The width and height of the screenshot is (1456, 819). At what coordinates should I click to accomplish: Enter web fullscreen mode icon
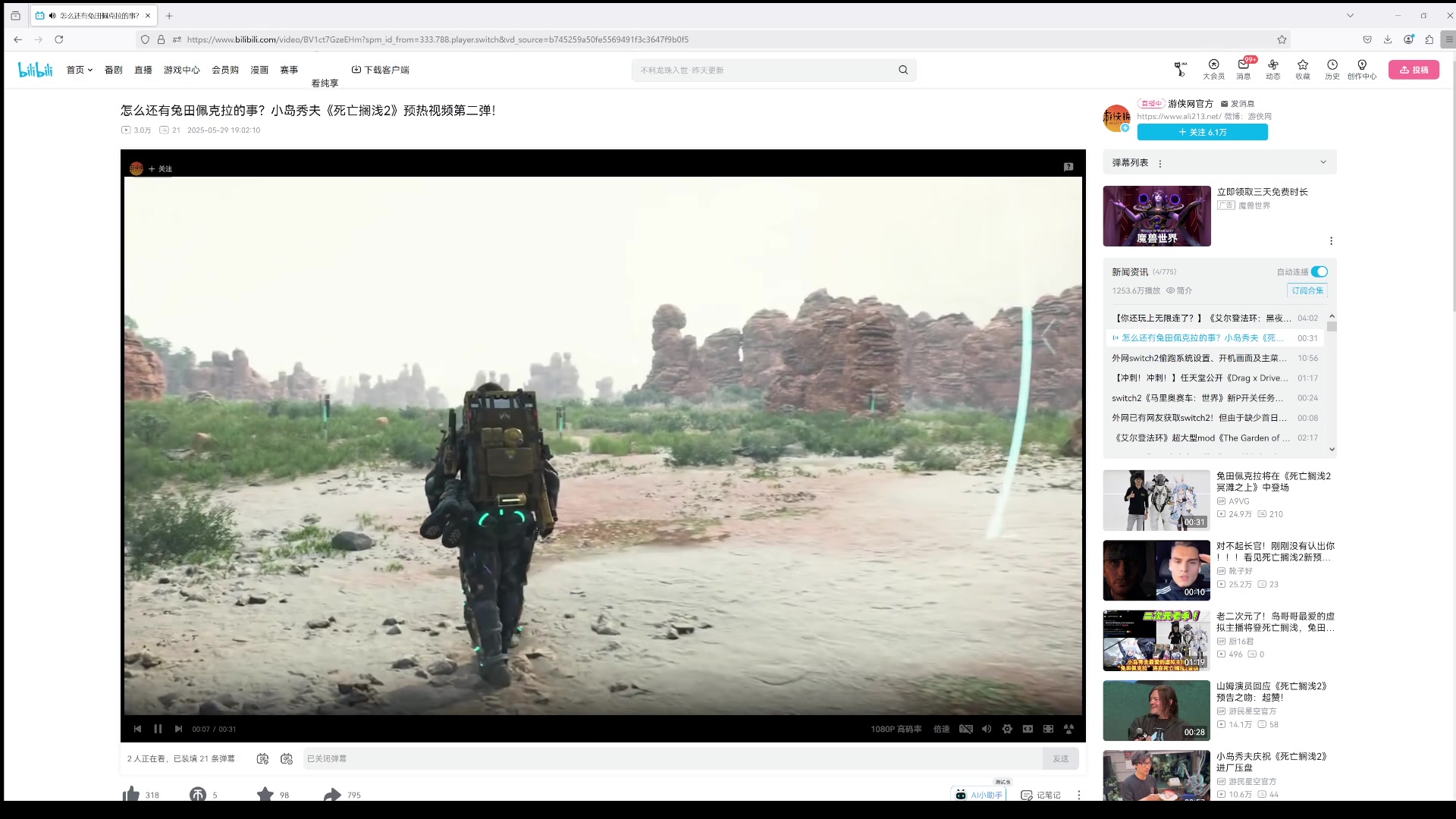point(1048,729)
